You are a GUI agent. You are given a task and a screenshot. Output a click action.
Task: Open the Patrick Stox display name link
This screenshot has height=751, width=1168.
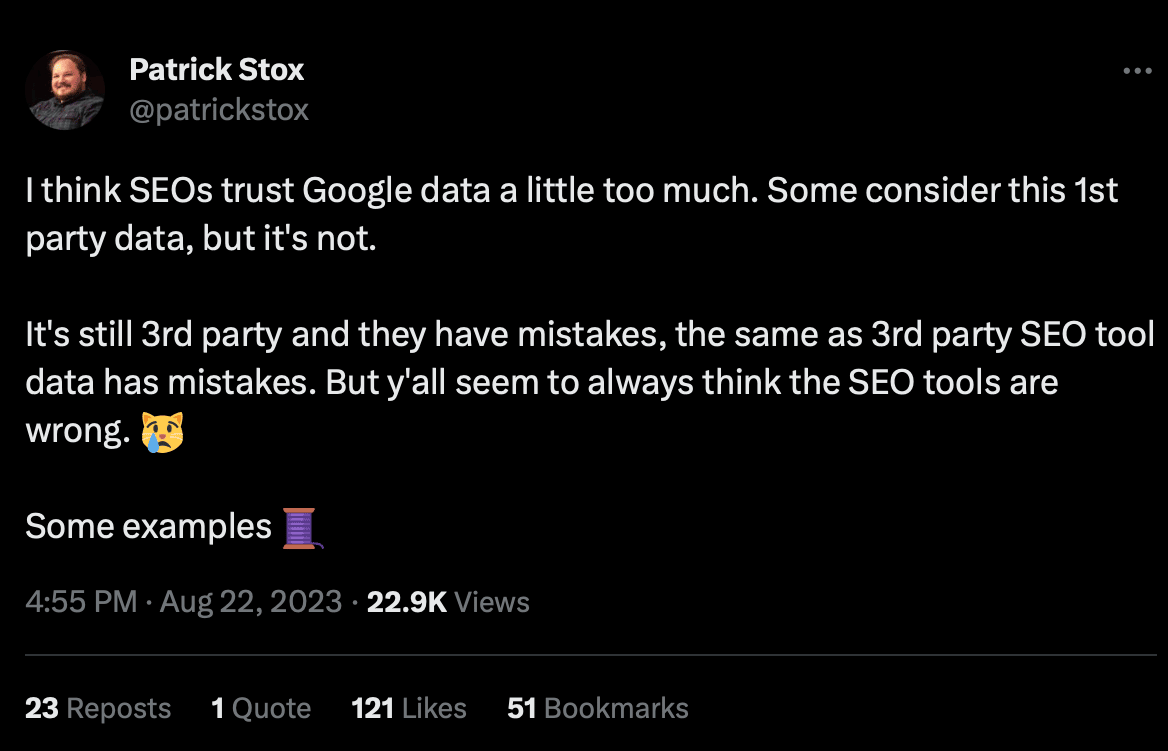[216, 70]
